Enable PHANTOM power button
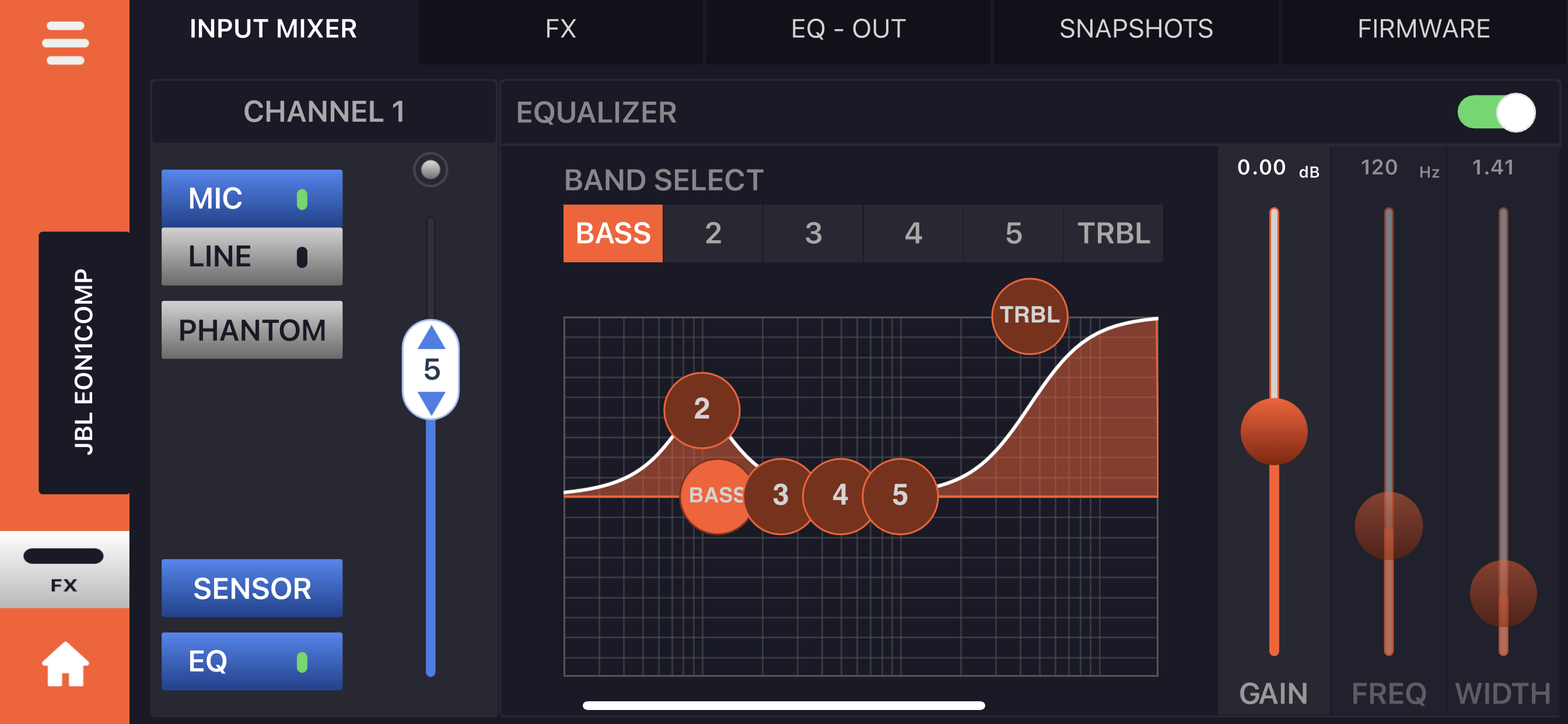1568x724 pixels. pos(251,330)
